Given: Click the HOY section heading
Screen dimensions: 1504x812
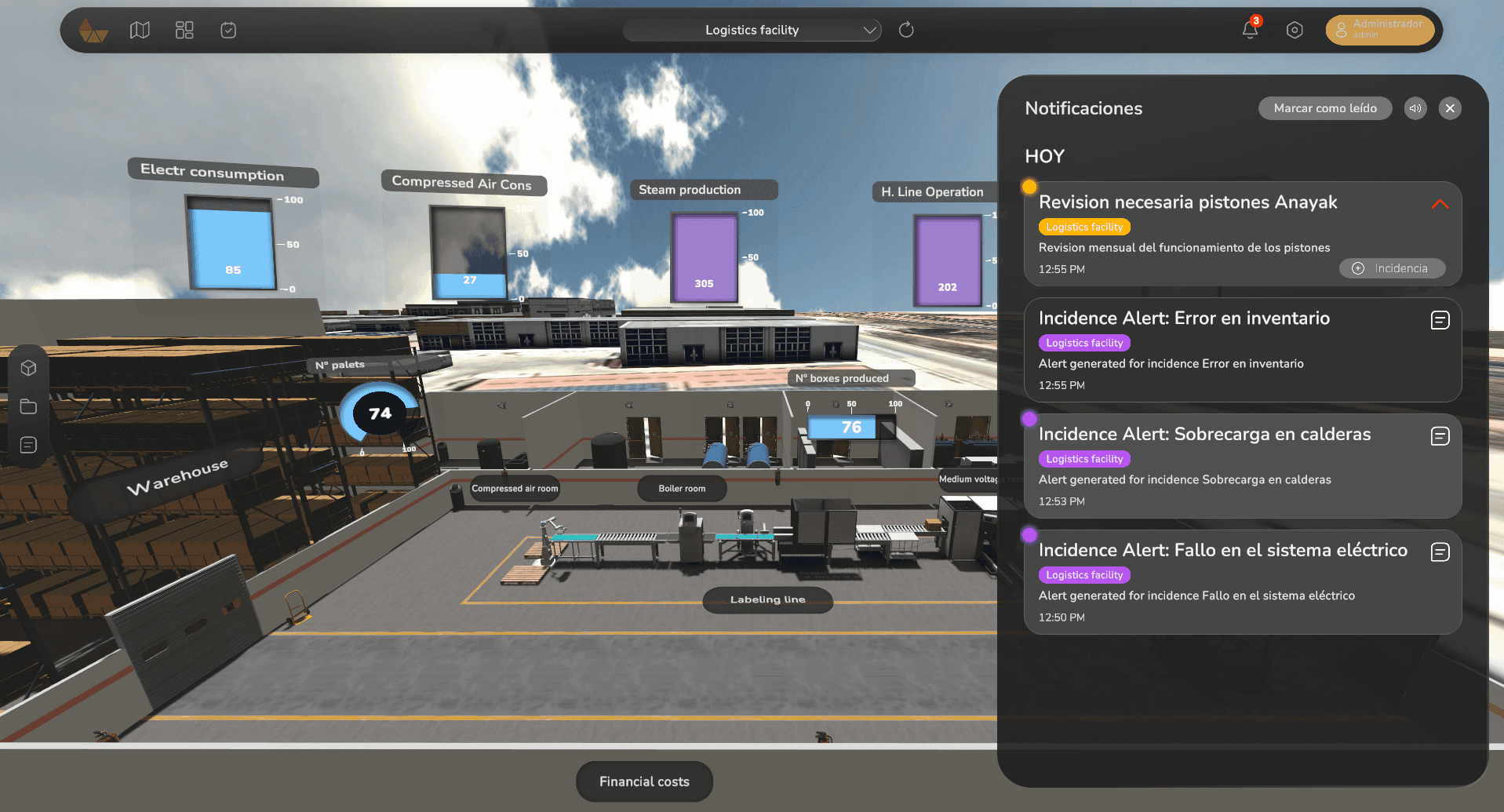Looking at the screenshot, I should (x=1044, y=156).
